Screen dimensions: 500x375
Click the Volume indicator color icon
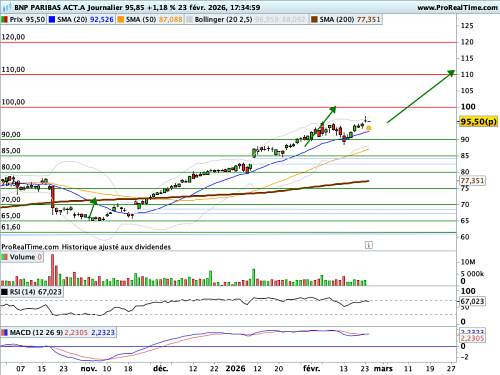click(x=5, y=257)
